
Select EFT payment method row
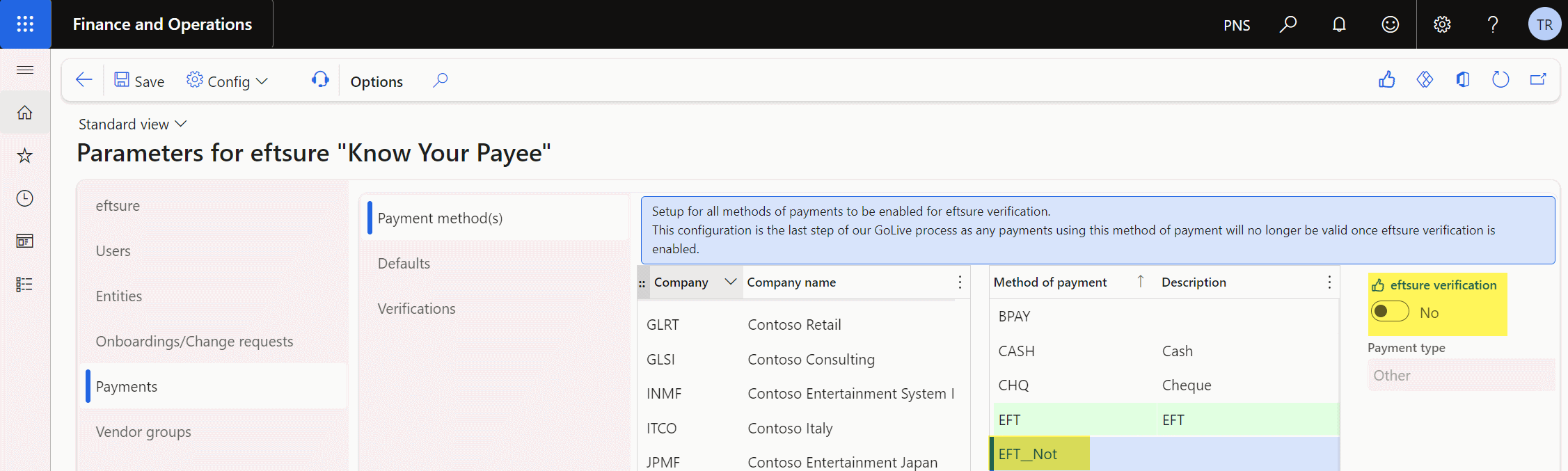[x=1165, y=420]
